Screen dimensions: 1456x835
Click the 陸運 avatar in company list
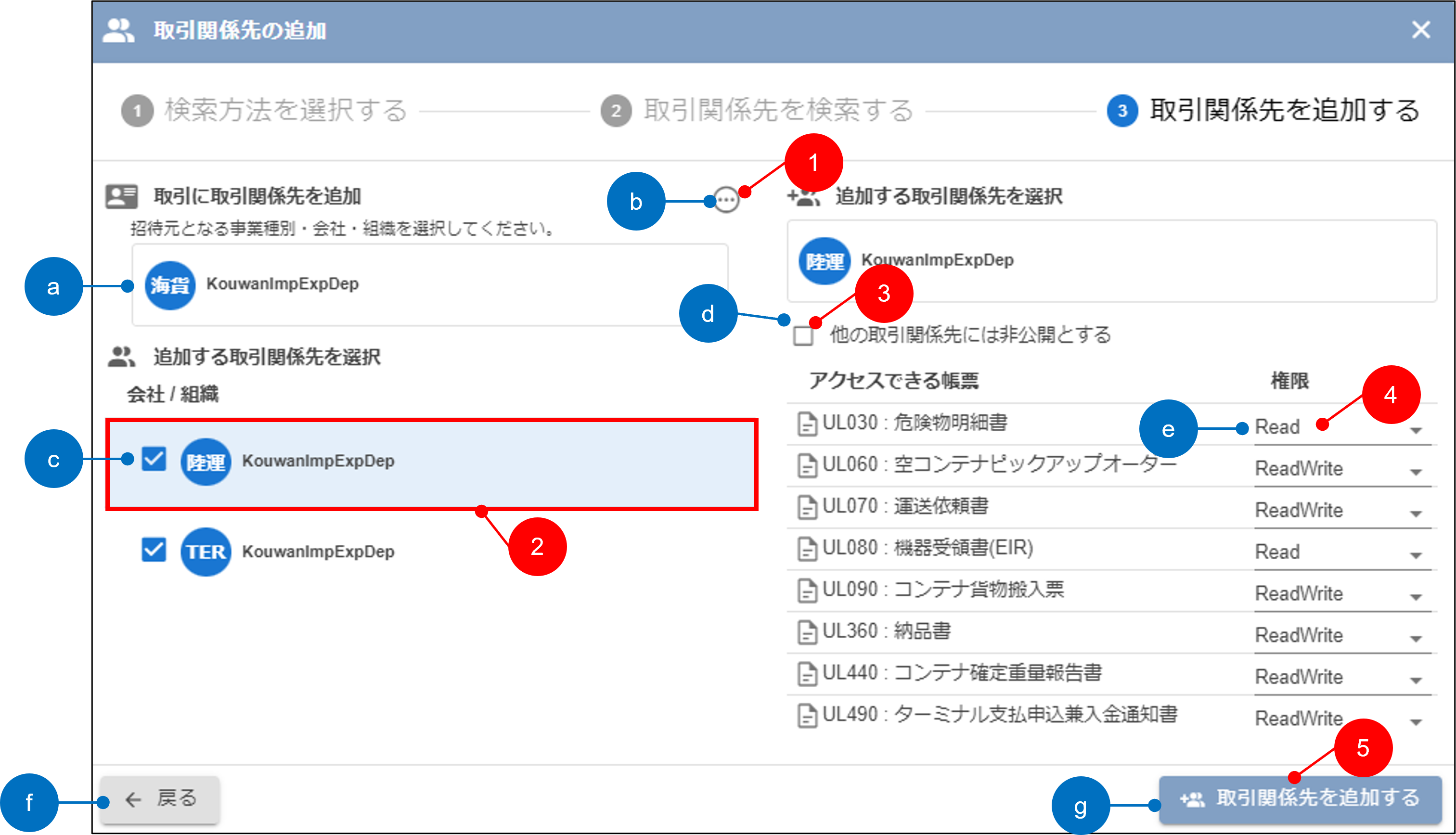click(x=206, y=462)
